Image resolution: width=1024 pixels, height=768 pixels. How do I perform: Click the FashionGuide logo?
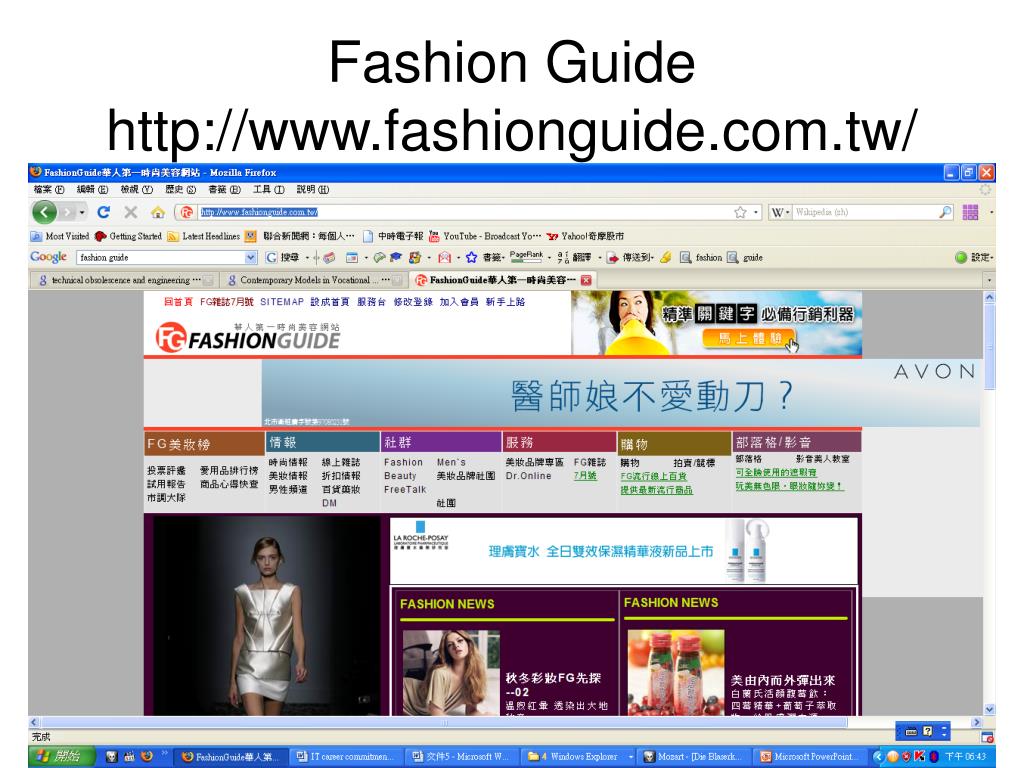pyautogui.click(x=248, y=336)
